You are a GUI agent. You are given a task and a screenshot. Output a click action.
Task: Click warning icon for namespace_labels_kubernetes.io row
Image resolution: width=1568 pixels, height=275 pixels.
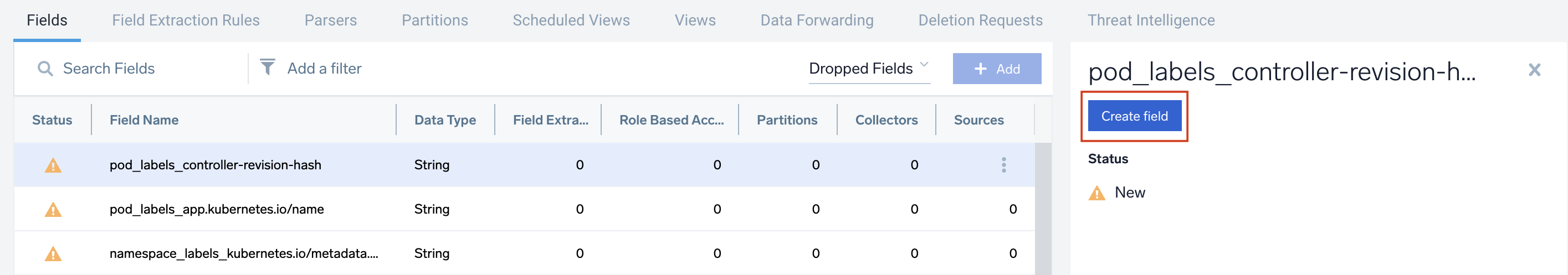click(x=53, y=254)
